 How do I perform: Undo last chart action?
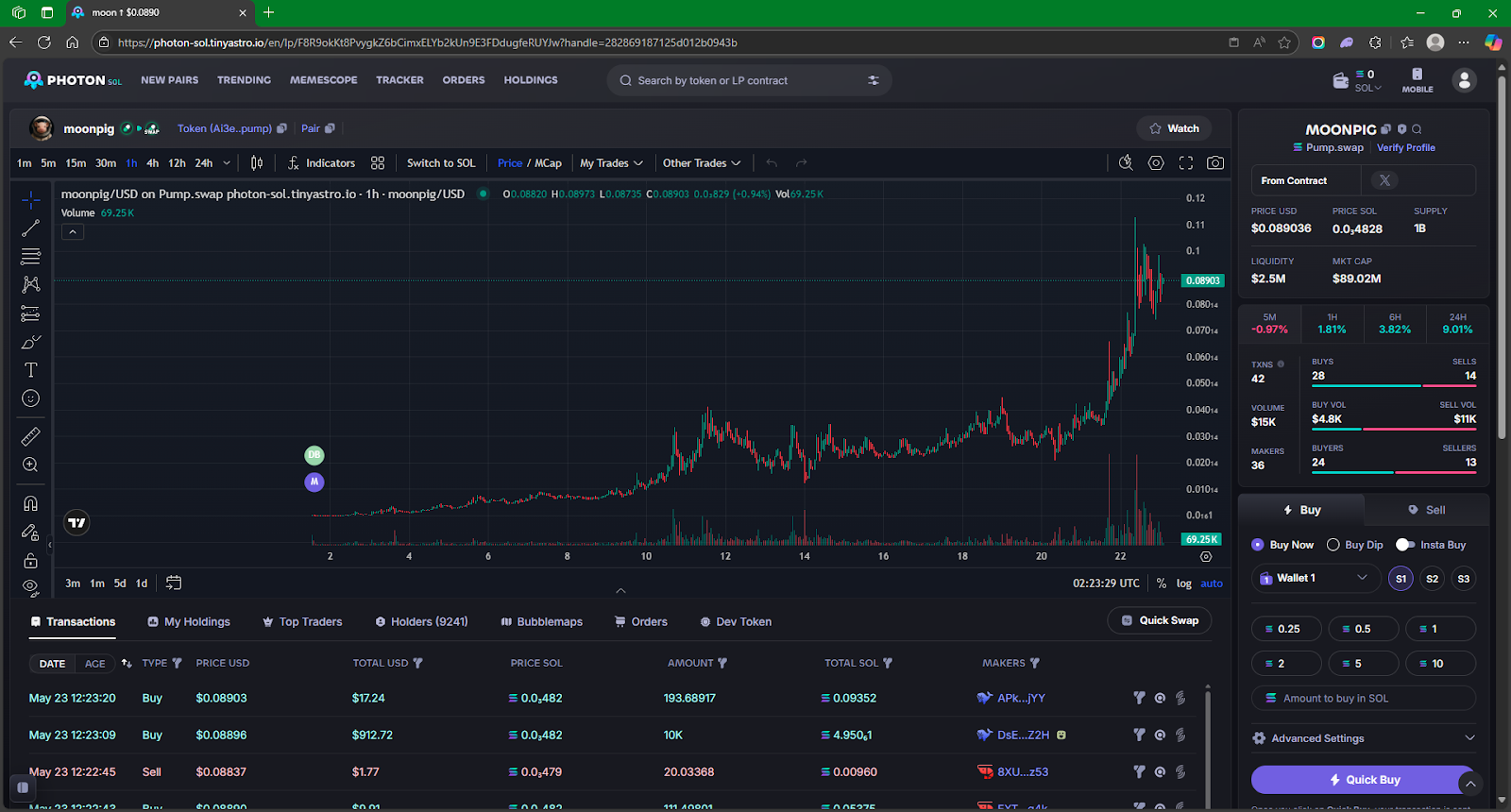point(772,163)
